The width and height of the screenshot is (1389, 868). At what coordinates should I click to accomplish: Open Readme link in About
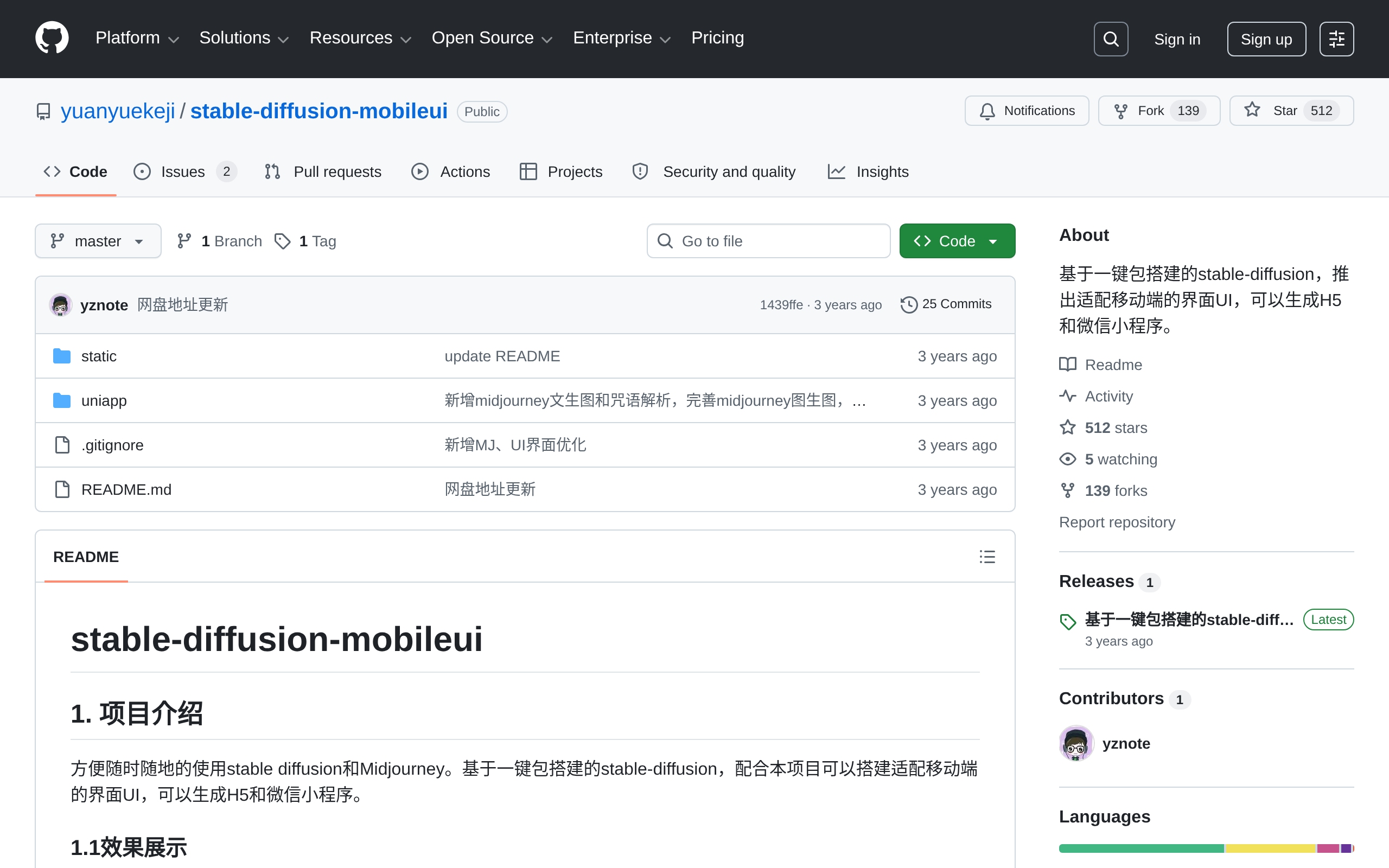coord(1101,365)
